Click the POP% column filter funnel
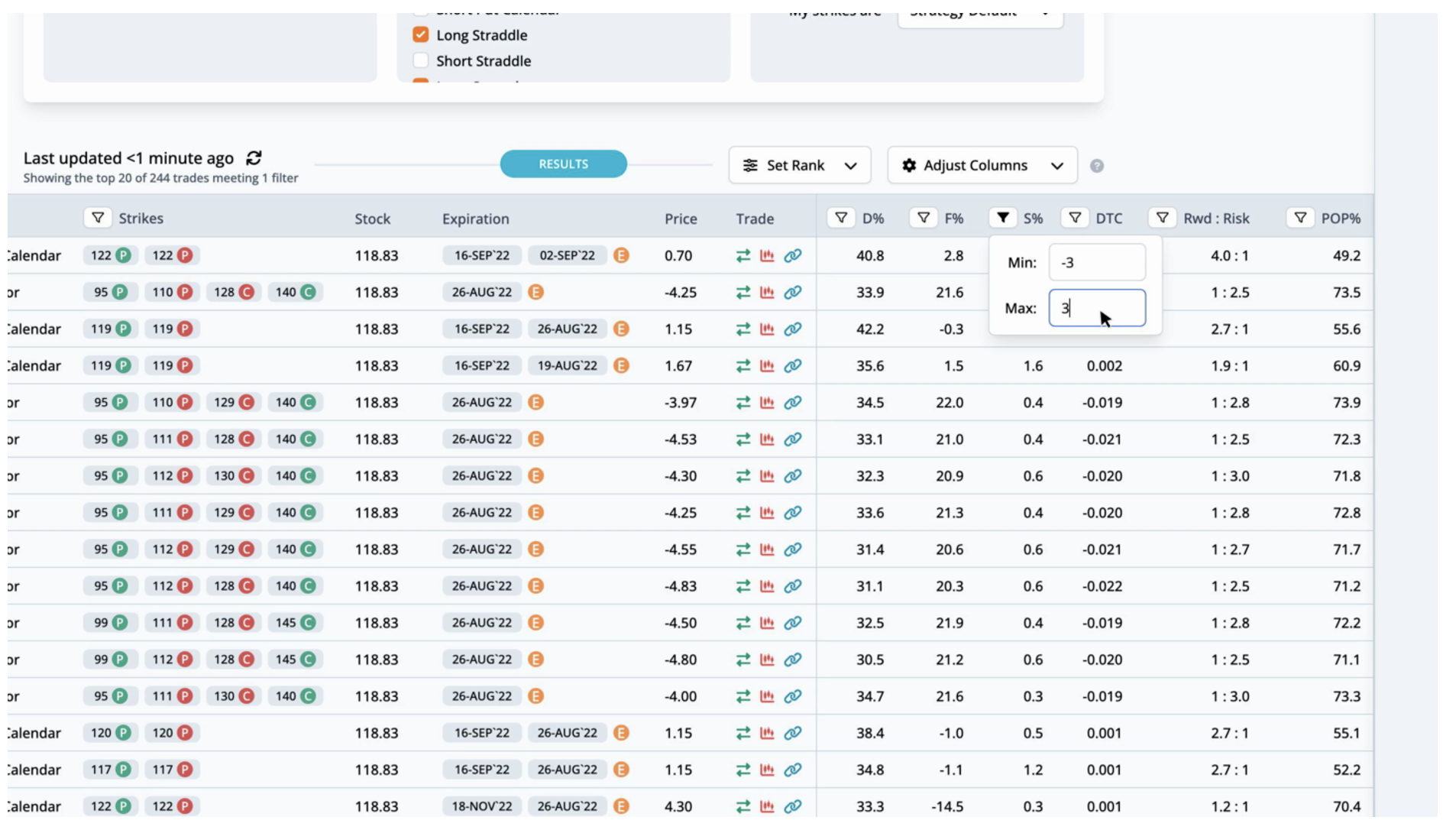The width and height of the screenshot is (1456, 830). click(1299, 219)
